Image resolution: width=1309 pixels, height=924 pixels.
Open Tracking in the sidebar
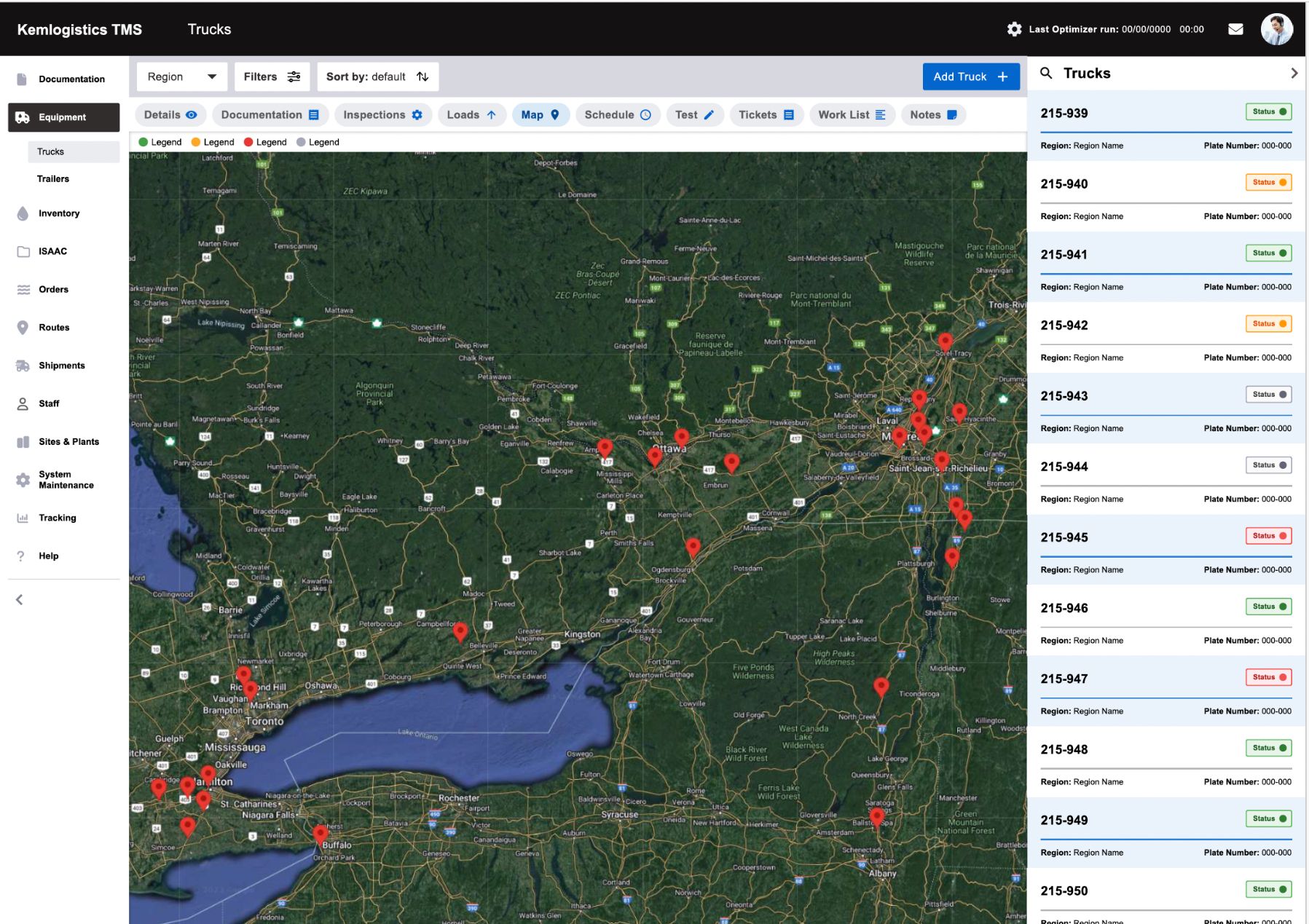click(63, 518)
